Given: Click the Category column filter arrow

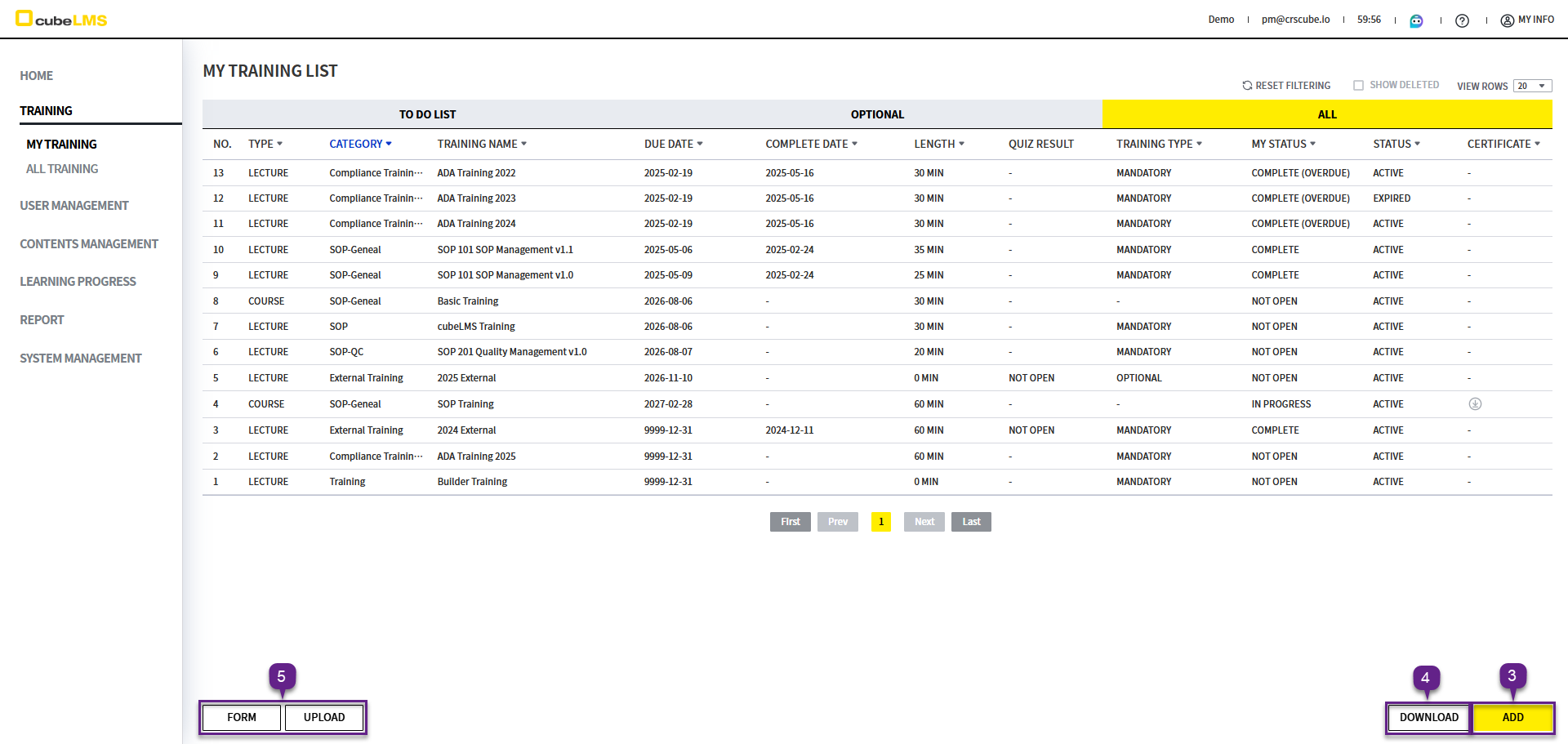Looking at the screenshot, I should pos(389,144).
